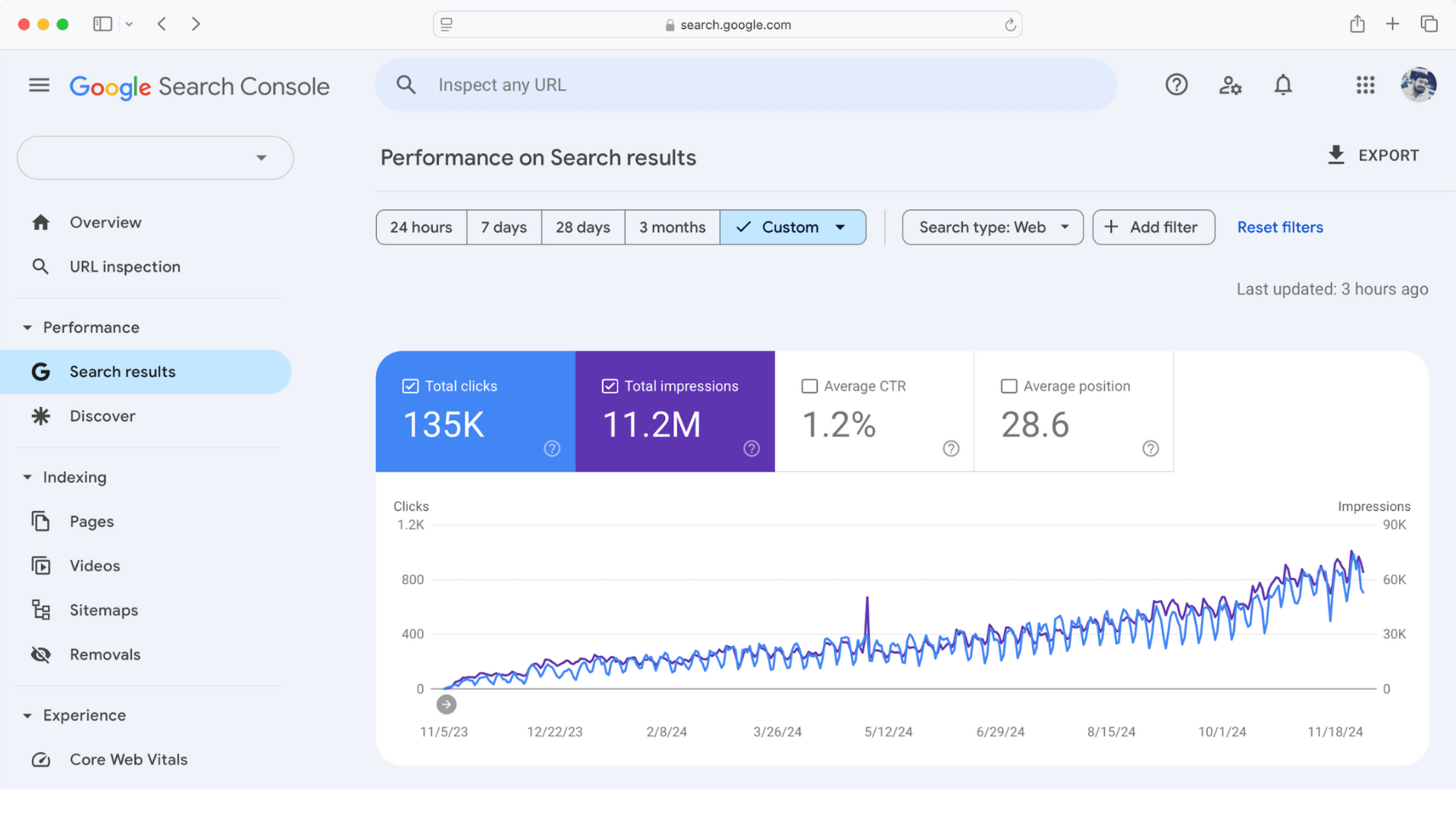Switch to the 28 days tab
Viewport: 1456px width, 819px height.
pos(582,227)
